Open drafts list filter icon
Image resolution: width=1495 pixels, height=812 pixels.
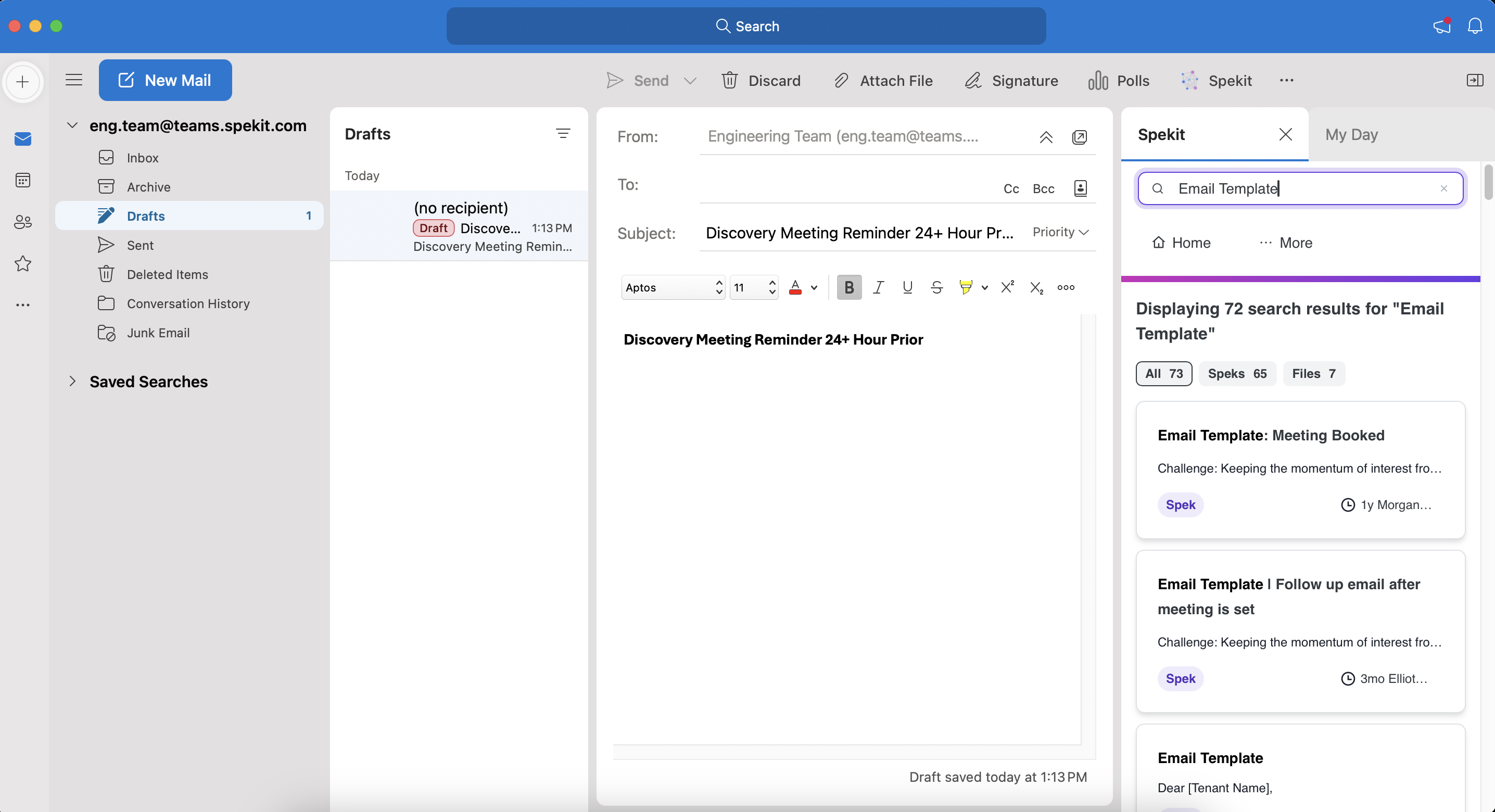[x=562, y=133]
